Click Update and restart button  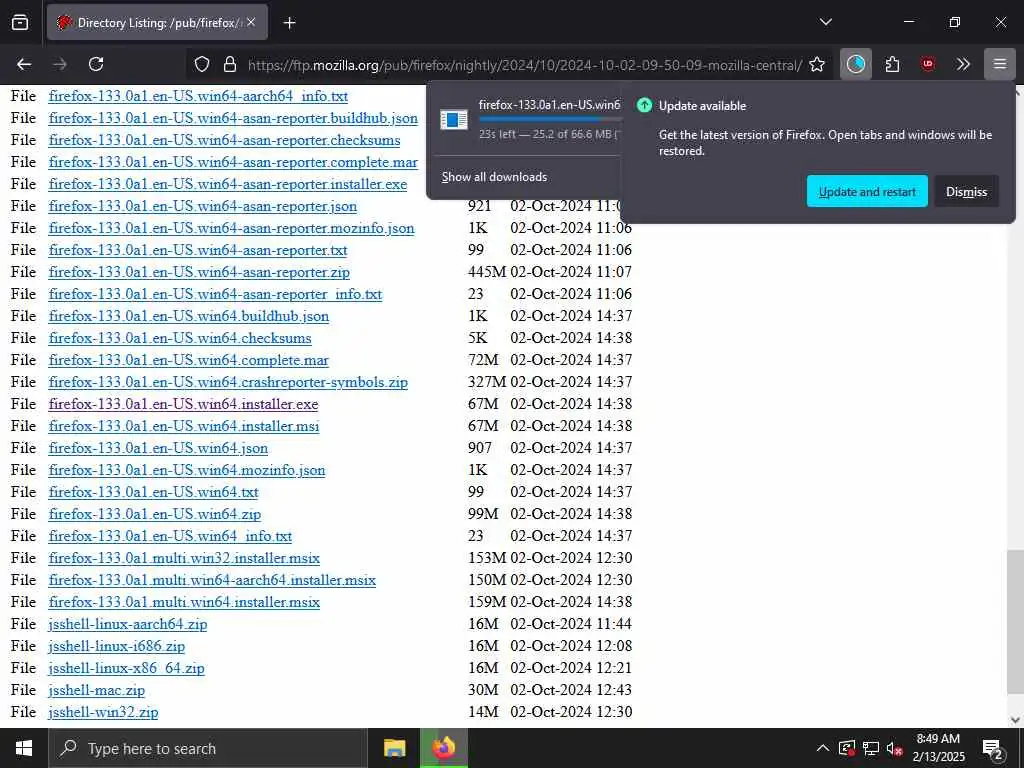click(x=867, y=191)
